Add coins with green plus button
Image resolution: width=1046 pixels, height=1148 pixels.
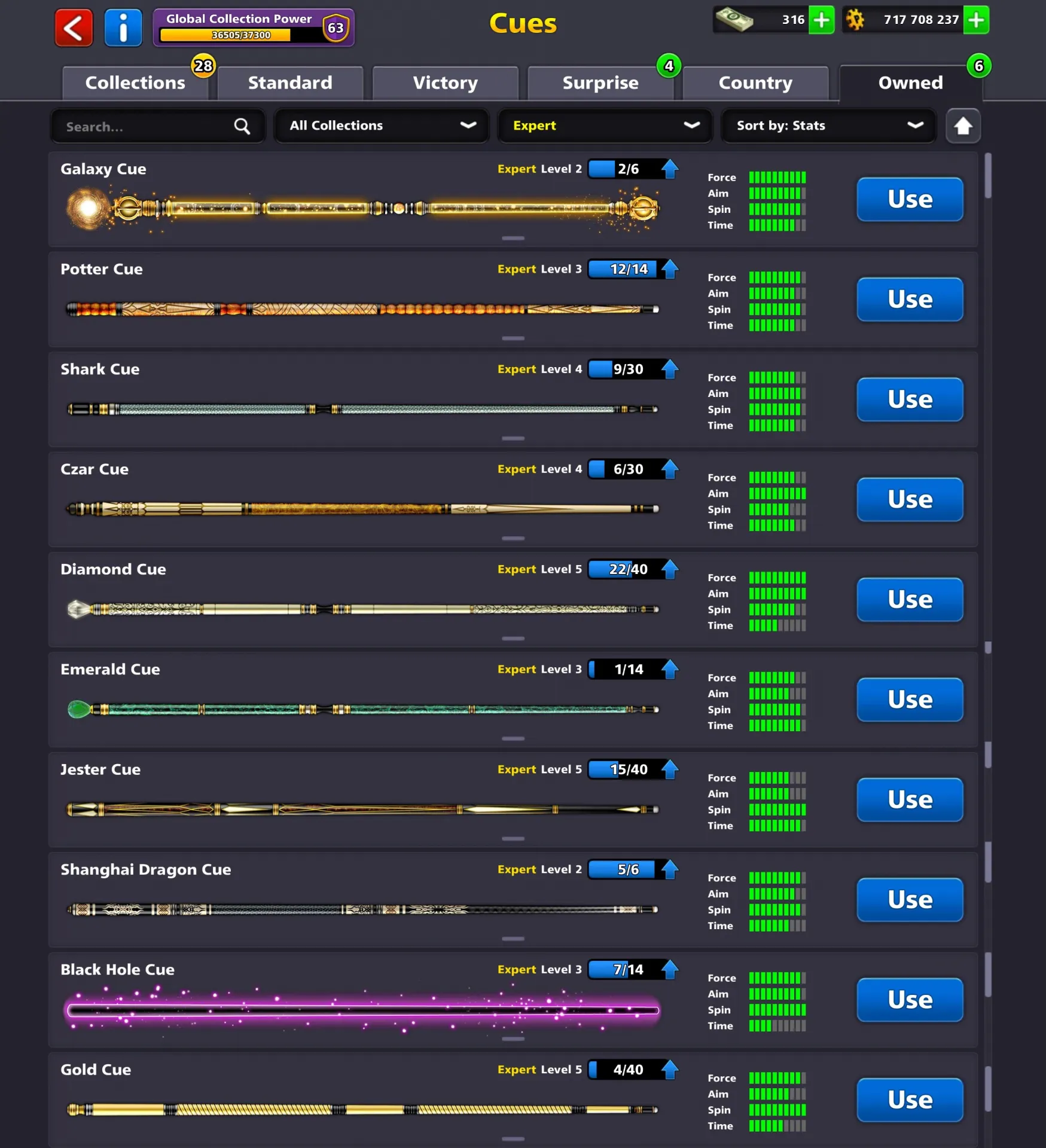point(976,20)
